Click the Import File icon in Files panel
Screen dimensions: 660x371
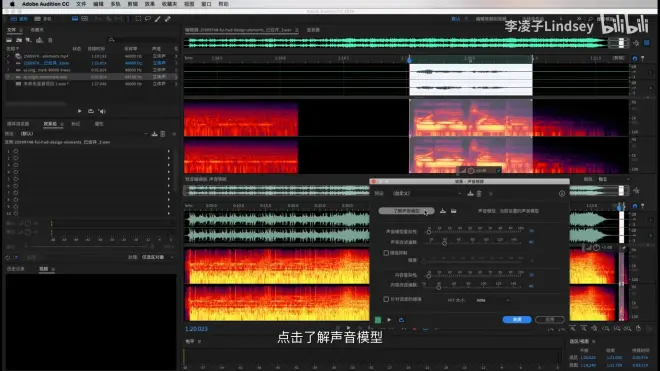point(19,40)
